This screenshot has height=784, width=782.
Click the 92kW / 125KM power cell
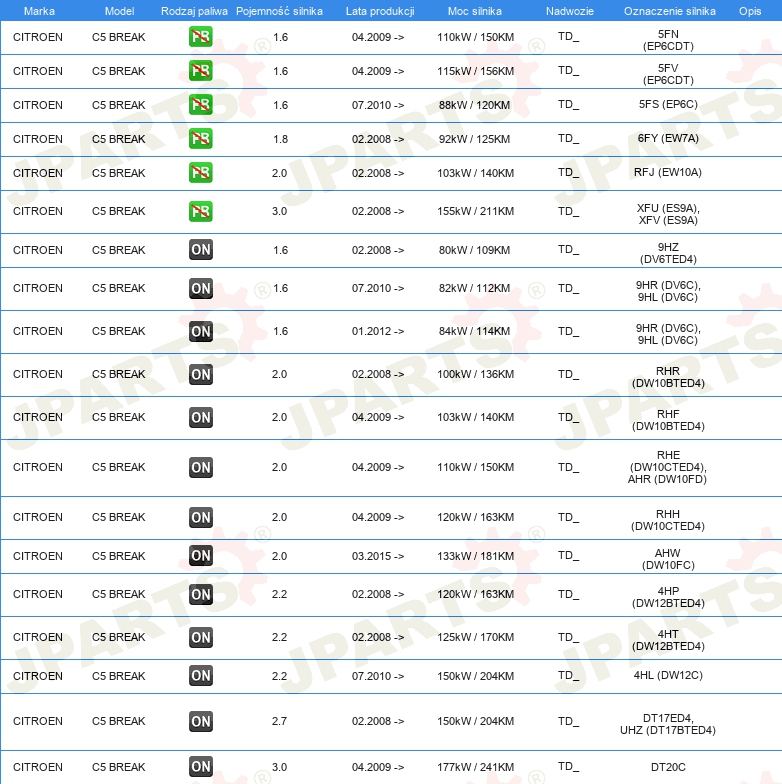474,139
